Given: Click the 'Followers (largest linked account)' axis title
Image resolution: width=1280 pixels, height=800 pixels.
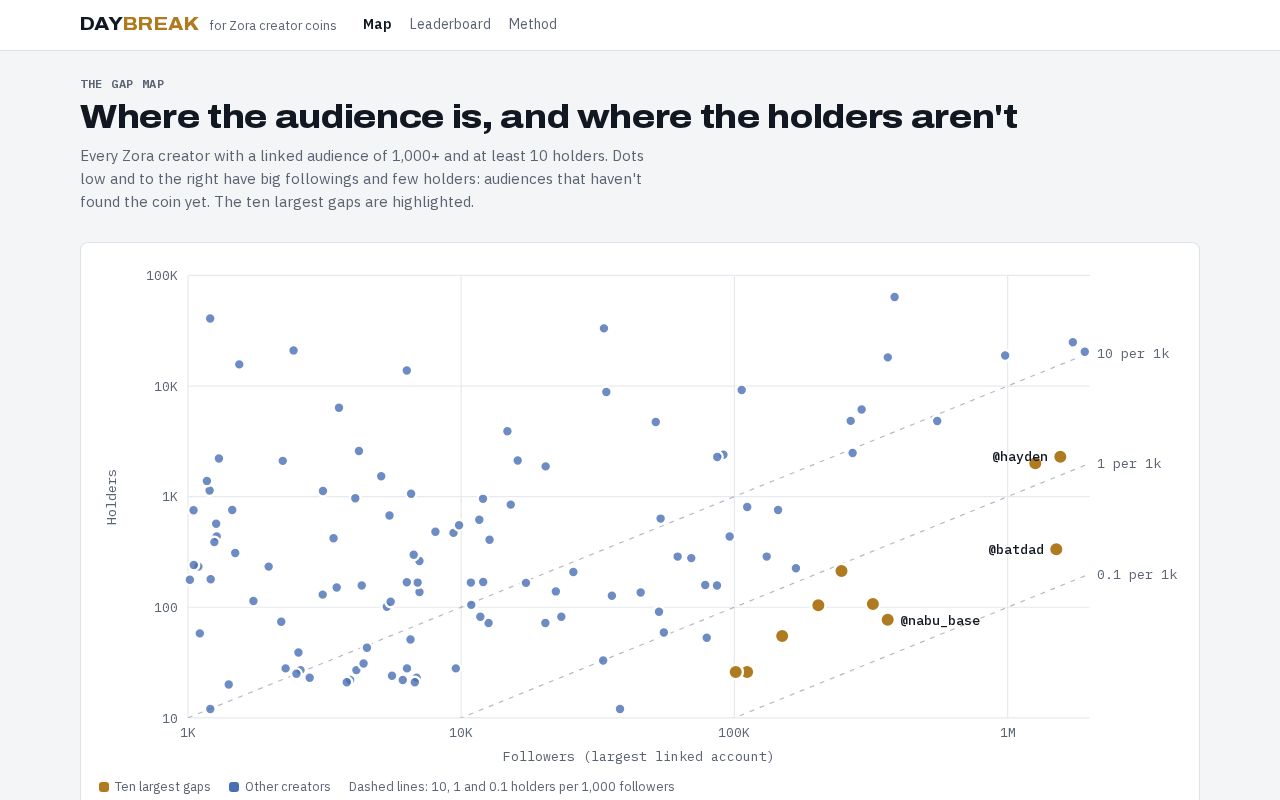Looking at the screenshot, I should [638, 756].
